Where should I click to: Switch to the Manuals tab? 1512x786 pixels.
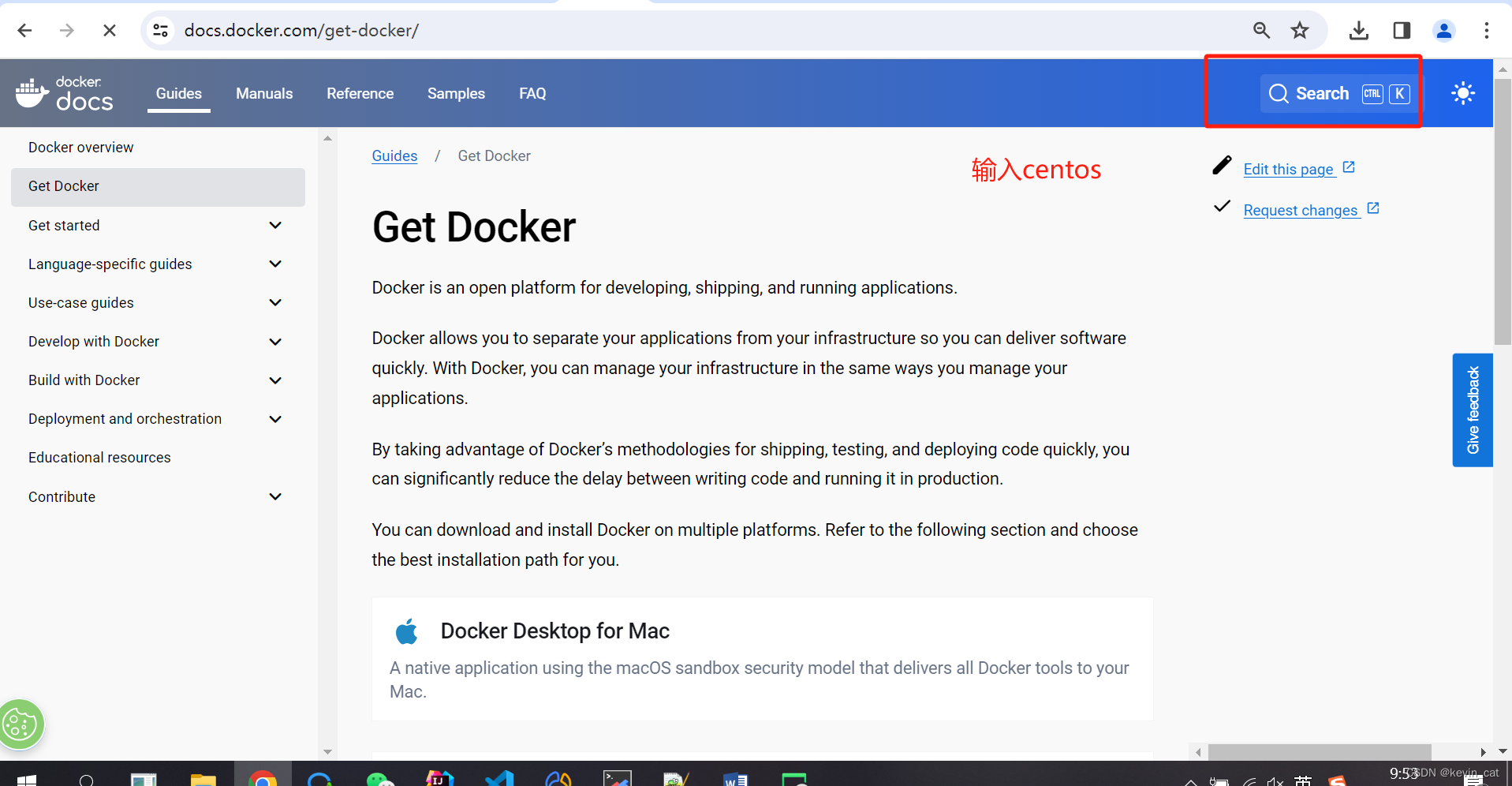264,93
